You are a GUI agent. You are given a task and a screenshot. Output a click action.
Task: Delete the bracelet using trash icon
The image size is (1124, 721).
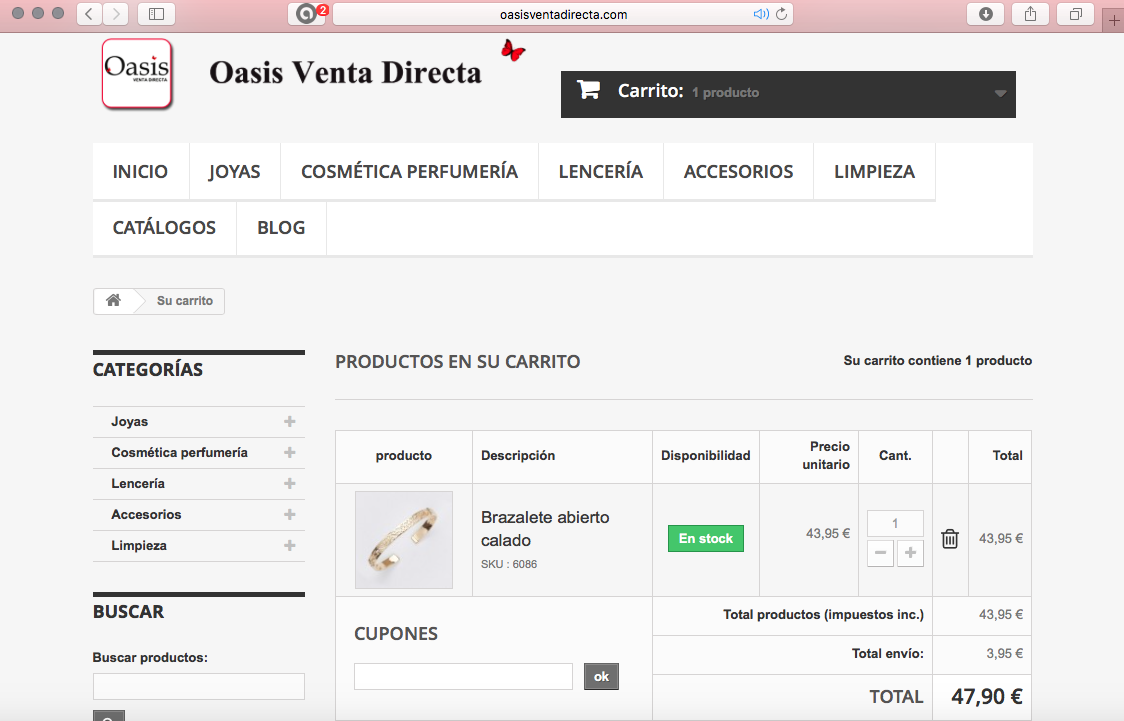coord(950,539)
